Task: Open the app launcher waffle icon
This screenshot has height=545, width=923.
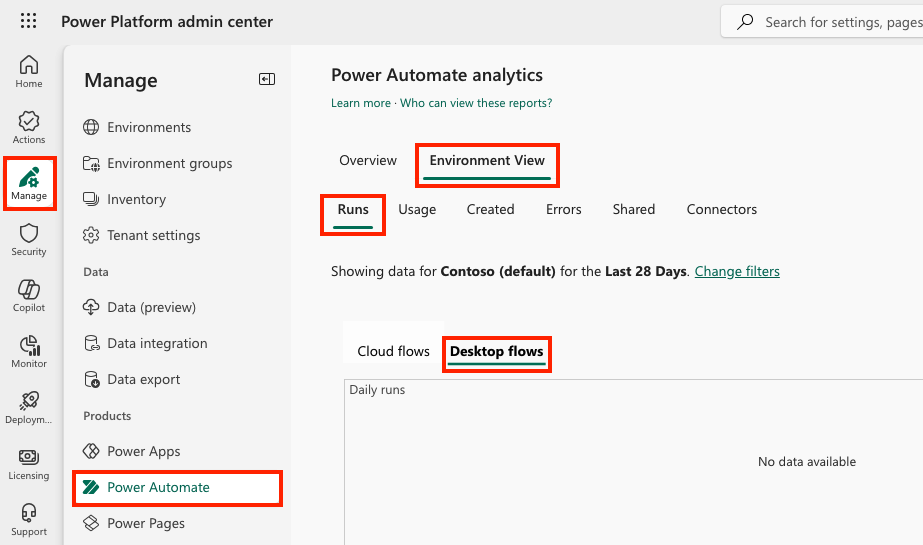Action: [29, 21]
